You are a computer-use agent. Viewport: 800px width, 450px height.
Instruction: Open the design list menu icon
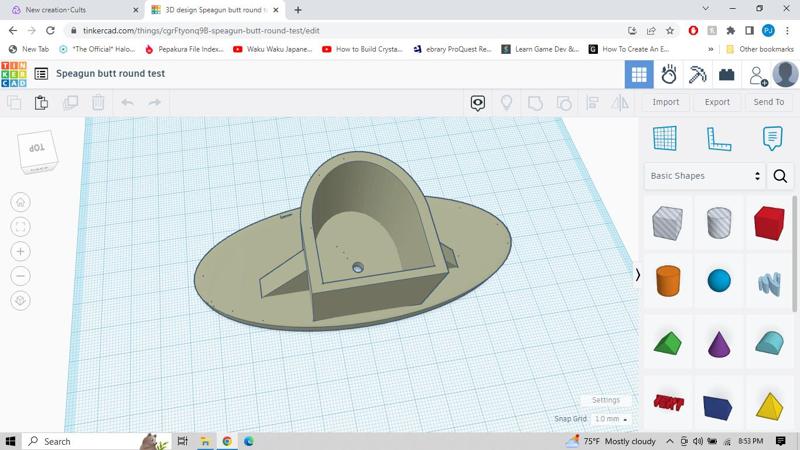[x=41, y=74]
